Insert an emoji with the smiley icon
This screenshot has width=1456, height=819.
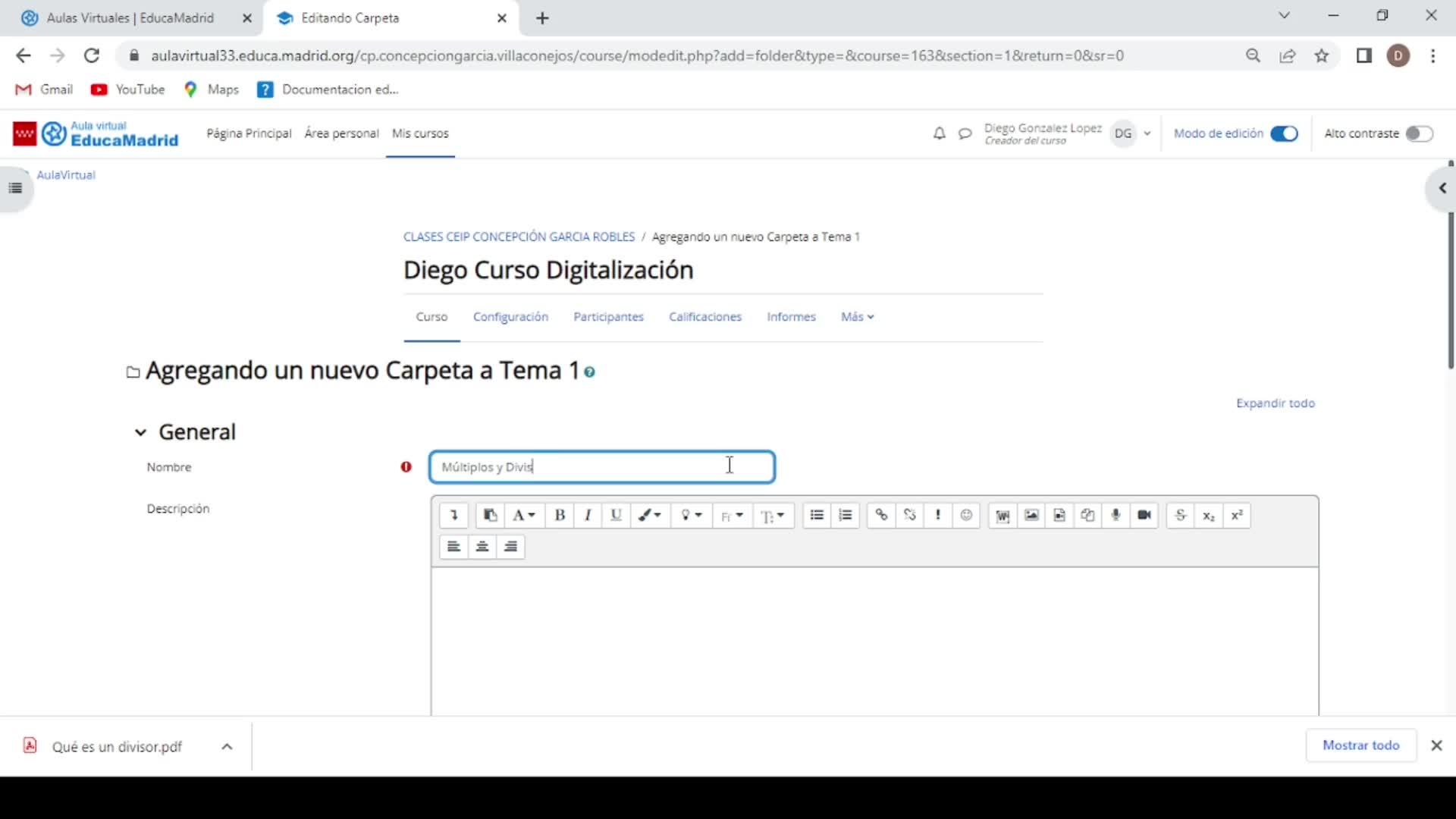tap(966, 516)
